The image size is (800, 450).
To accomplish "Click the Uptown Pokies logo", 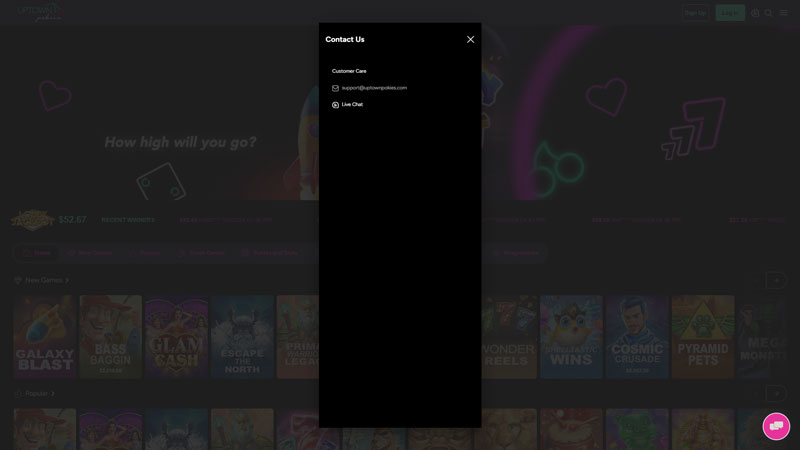I will (x=40, y=12).
